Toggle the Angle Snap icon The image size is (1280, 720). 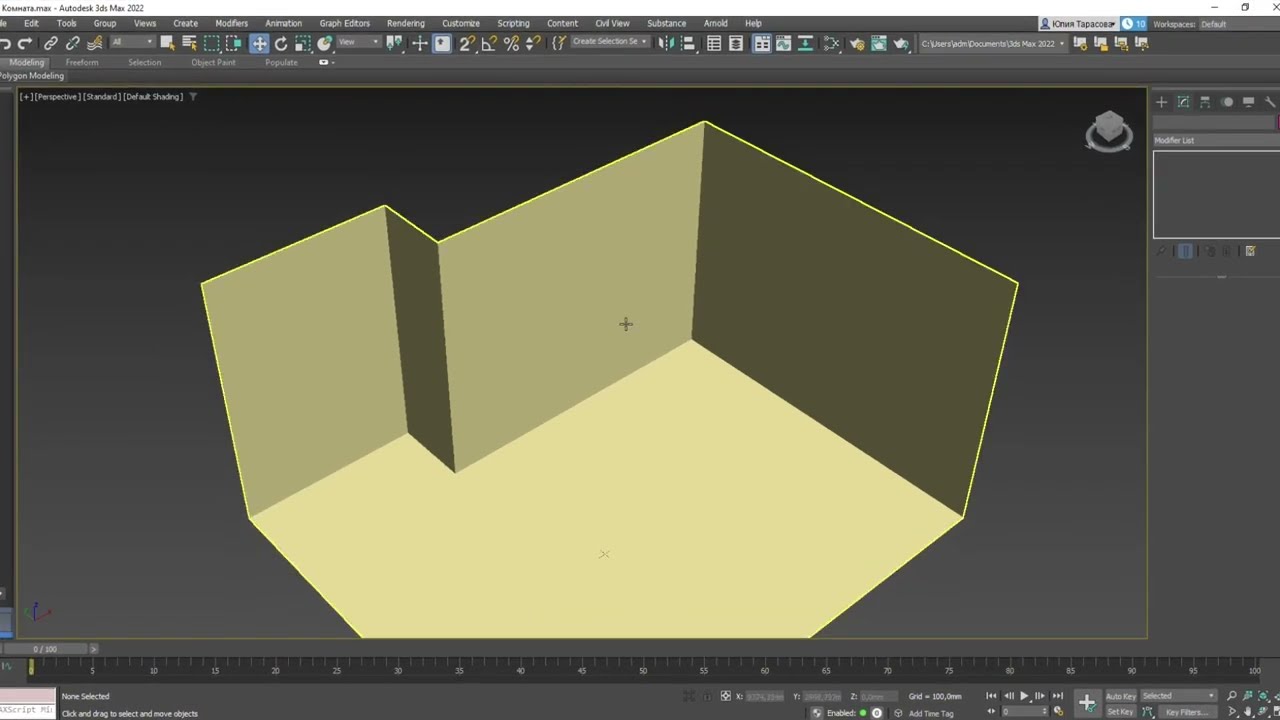[x=489, y=43]
